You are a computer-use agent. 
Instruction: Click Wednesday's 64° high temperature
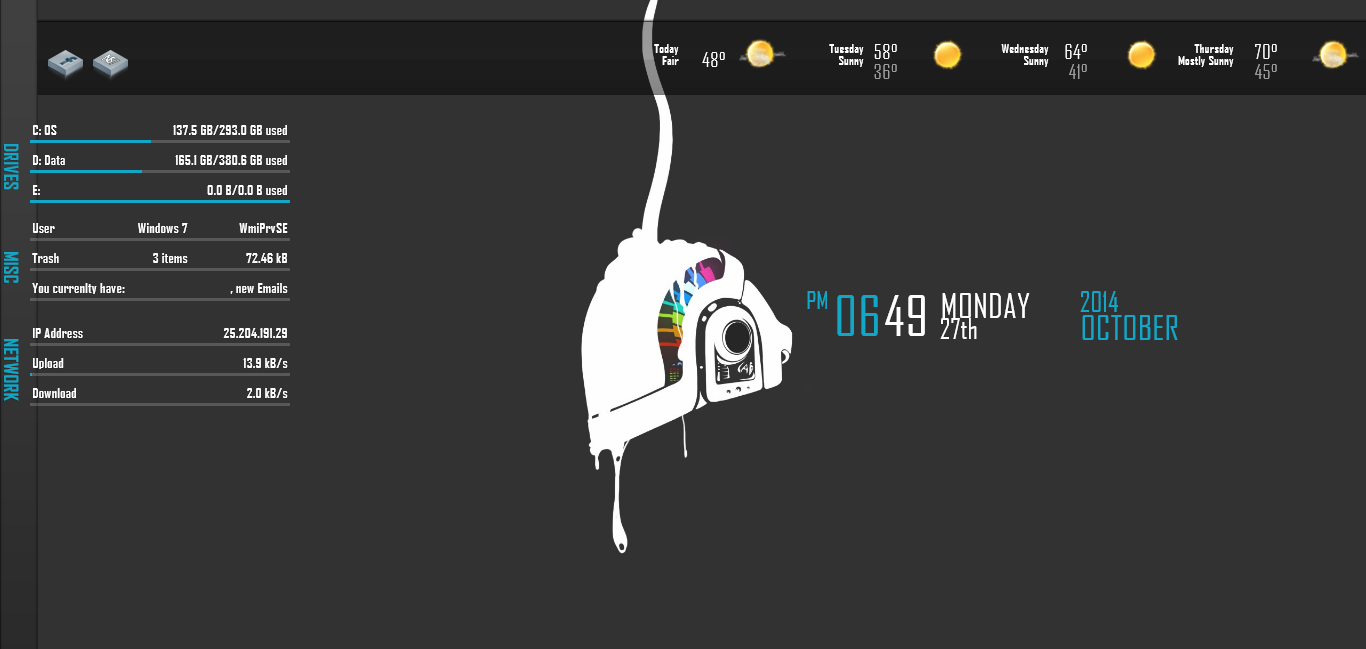pyautogui.click(x=1075, y=51)
